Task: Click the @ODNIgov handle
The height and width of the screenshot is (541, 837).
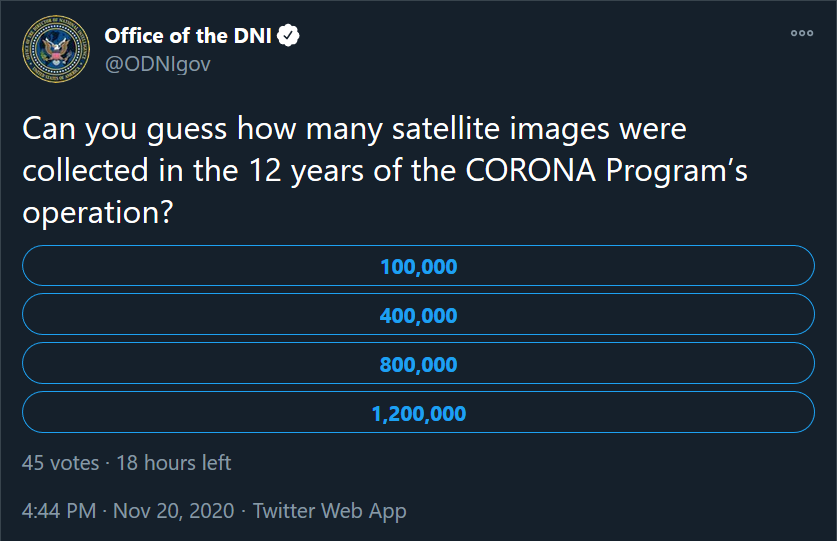Action: point(158,64)
